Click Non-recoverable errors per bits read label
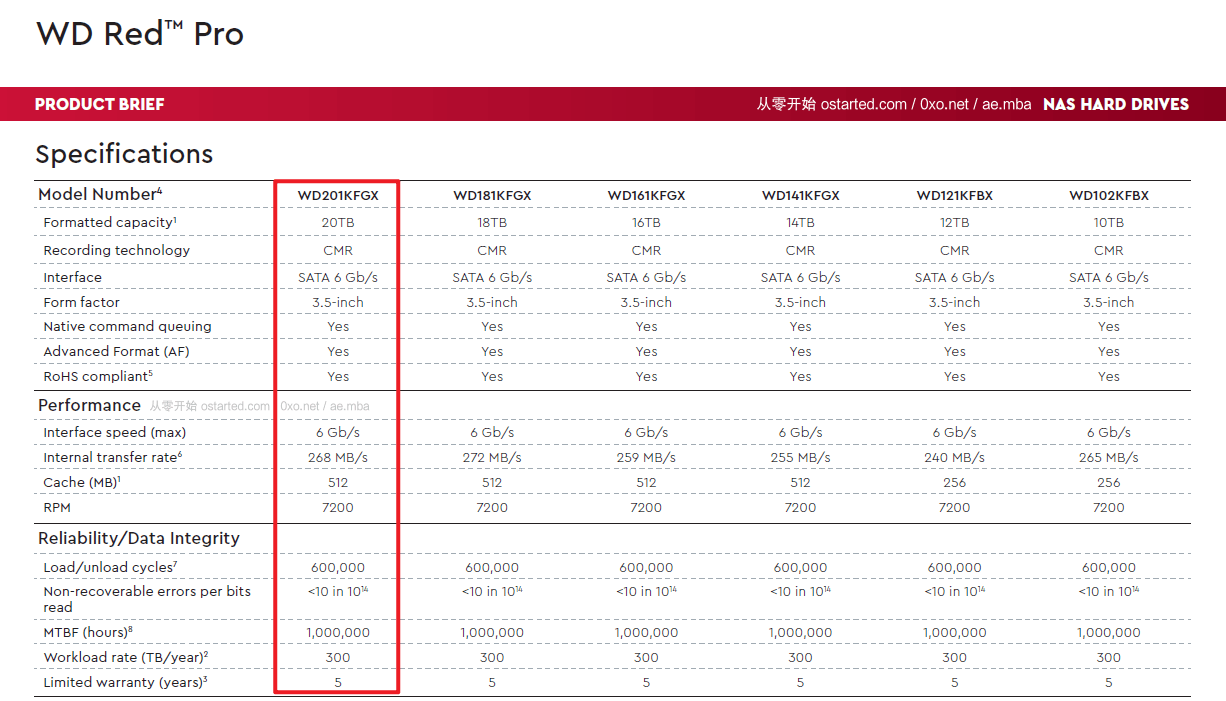 point(147,599)
